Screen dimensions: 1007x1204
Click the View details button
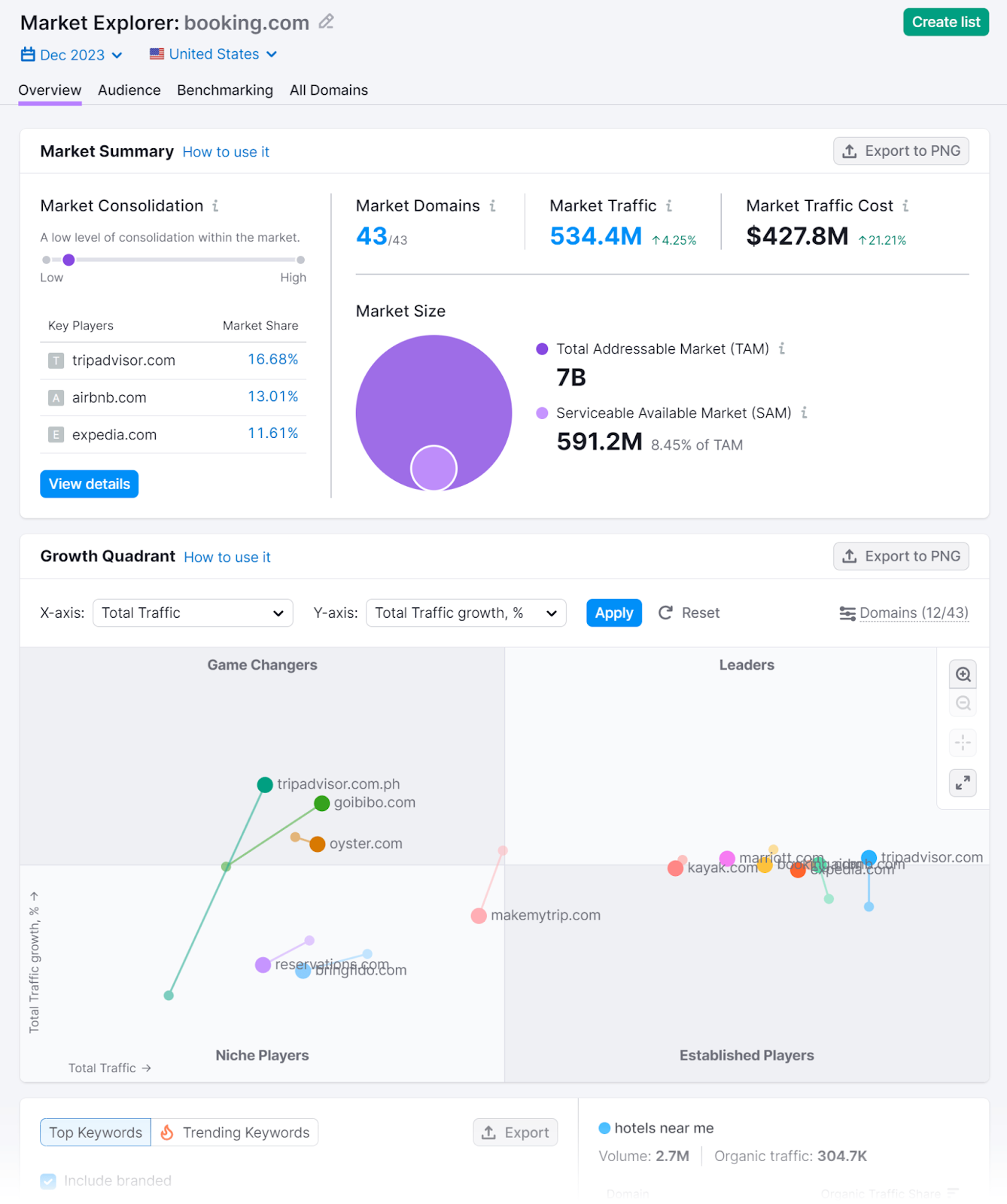tap(89, 484)
